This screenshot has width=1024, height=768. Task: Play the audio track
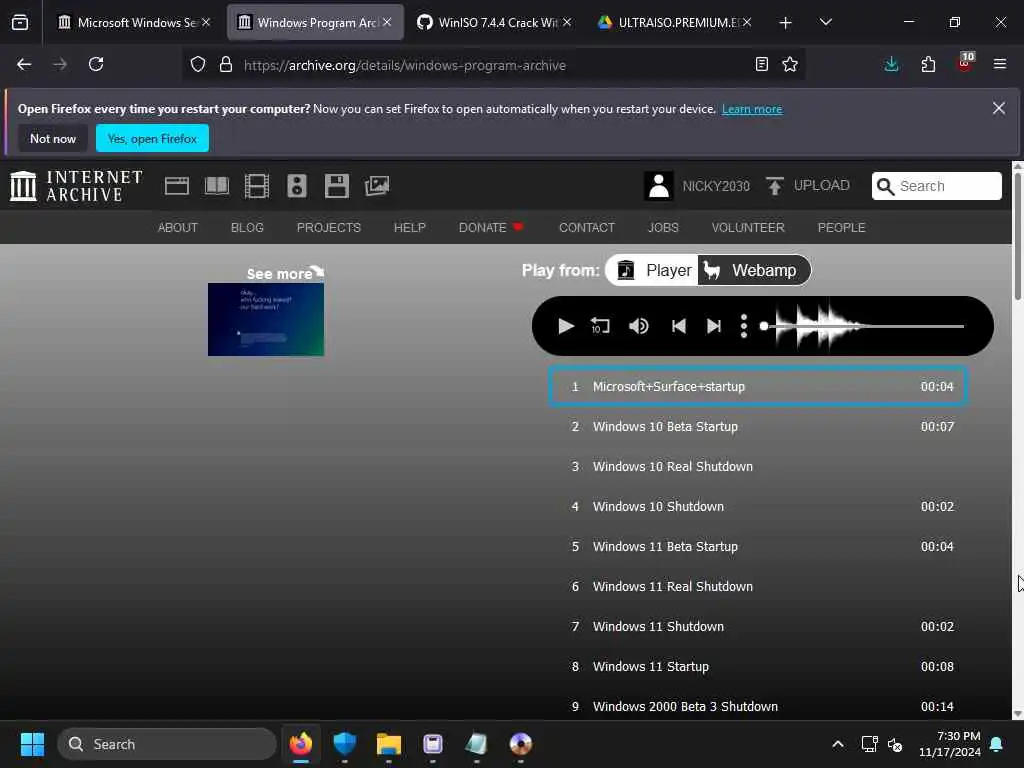(566, 326)
